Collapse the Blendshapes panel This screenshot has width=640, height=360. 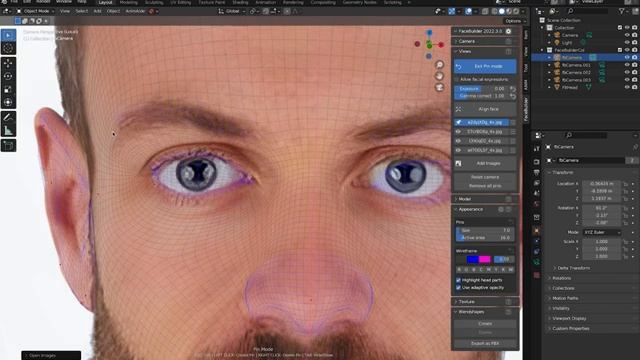coord(471,312)
